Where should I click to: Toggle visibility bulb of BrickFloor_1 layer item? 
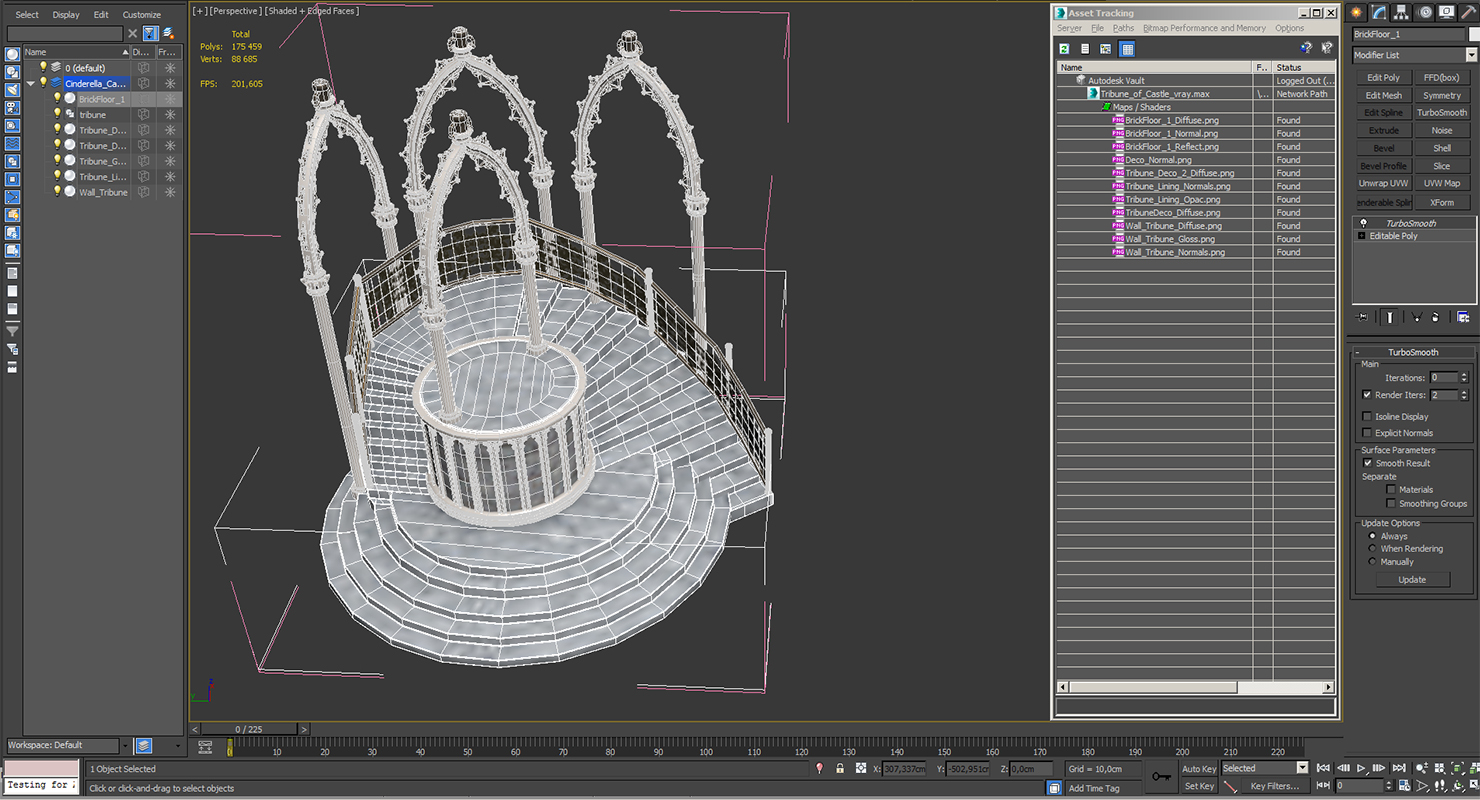[x=57, y=98]
